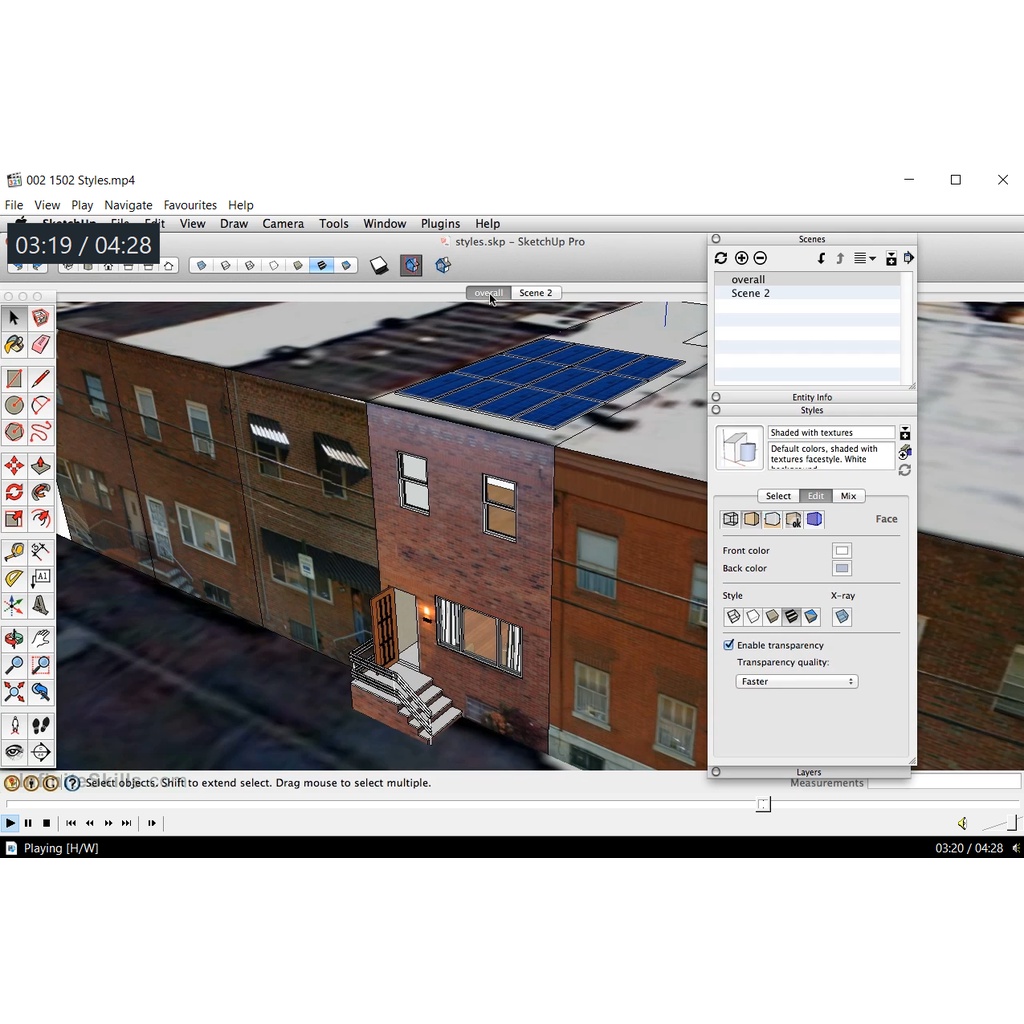The width and height of the screenshot is (1024, 1024).
Task: Collapse the Styles panel
Action: pyautogui.click(x=716, y=410)
